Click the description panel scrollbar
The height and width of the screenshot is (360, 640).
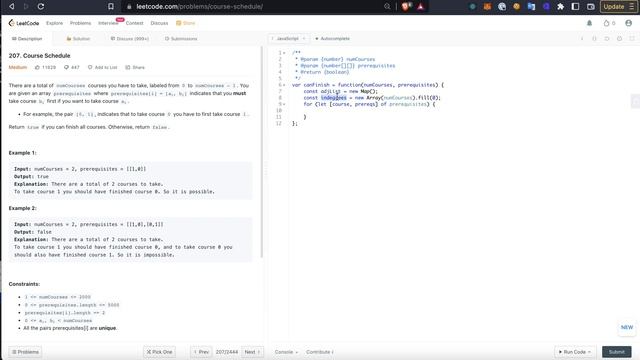[x=262, y=152]
